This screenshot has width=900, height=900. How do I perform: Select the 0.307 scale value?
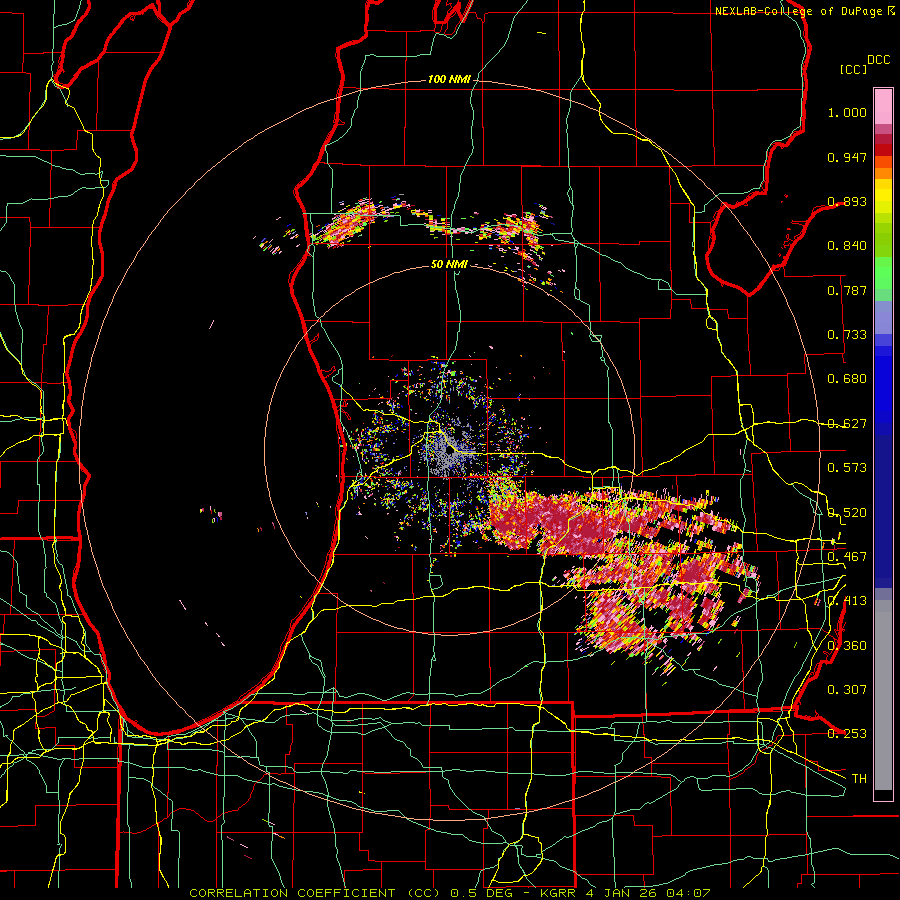tap(847, 690)
